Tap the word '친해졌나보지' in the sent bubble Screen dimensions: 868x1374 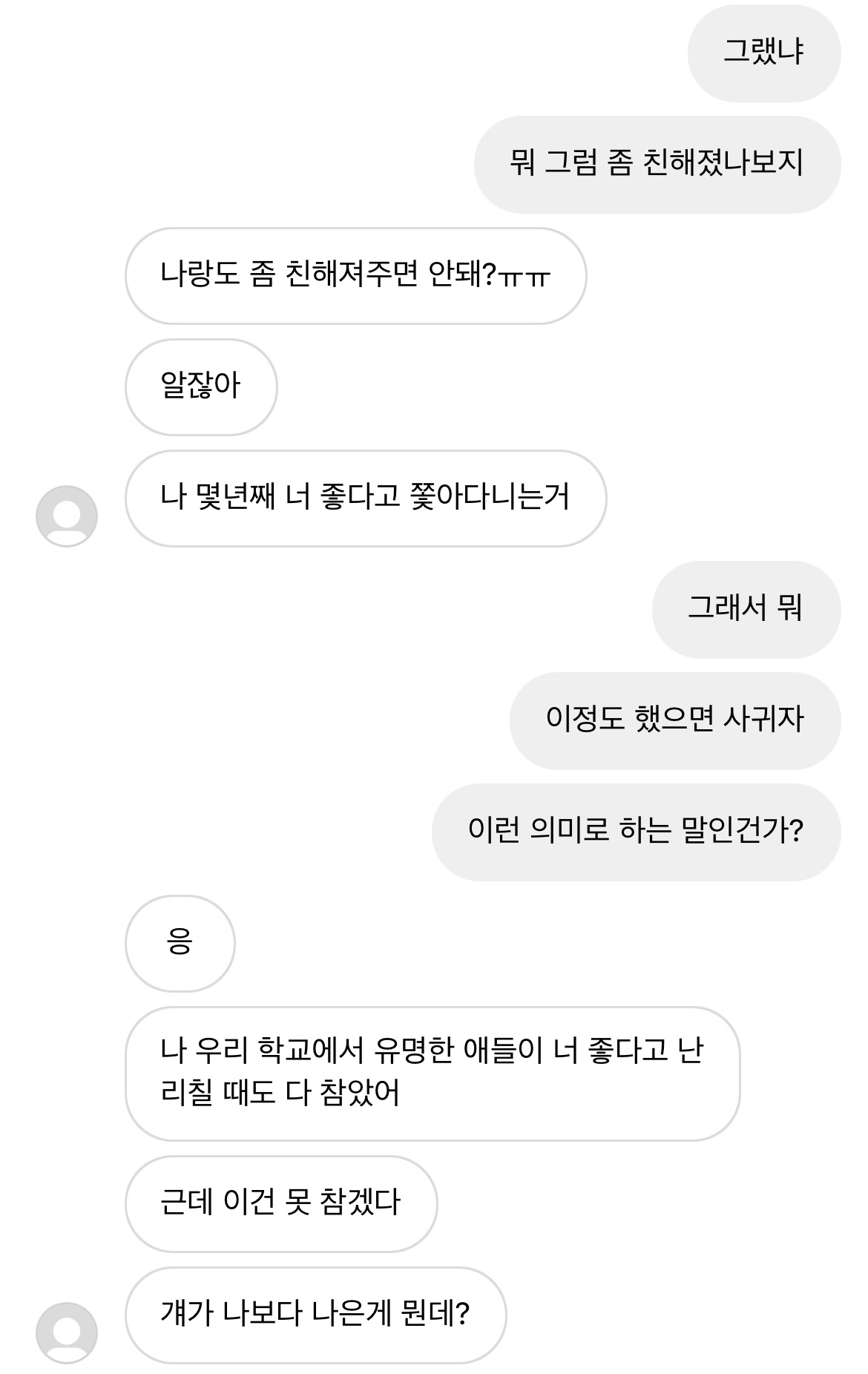[x=723, y=162]
